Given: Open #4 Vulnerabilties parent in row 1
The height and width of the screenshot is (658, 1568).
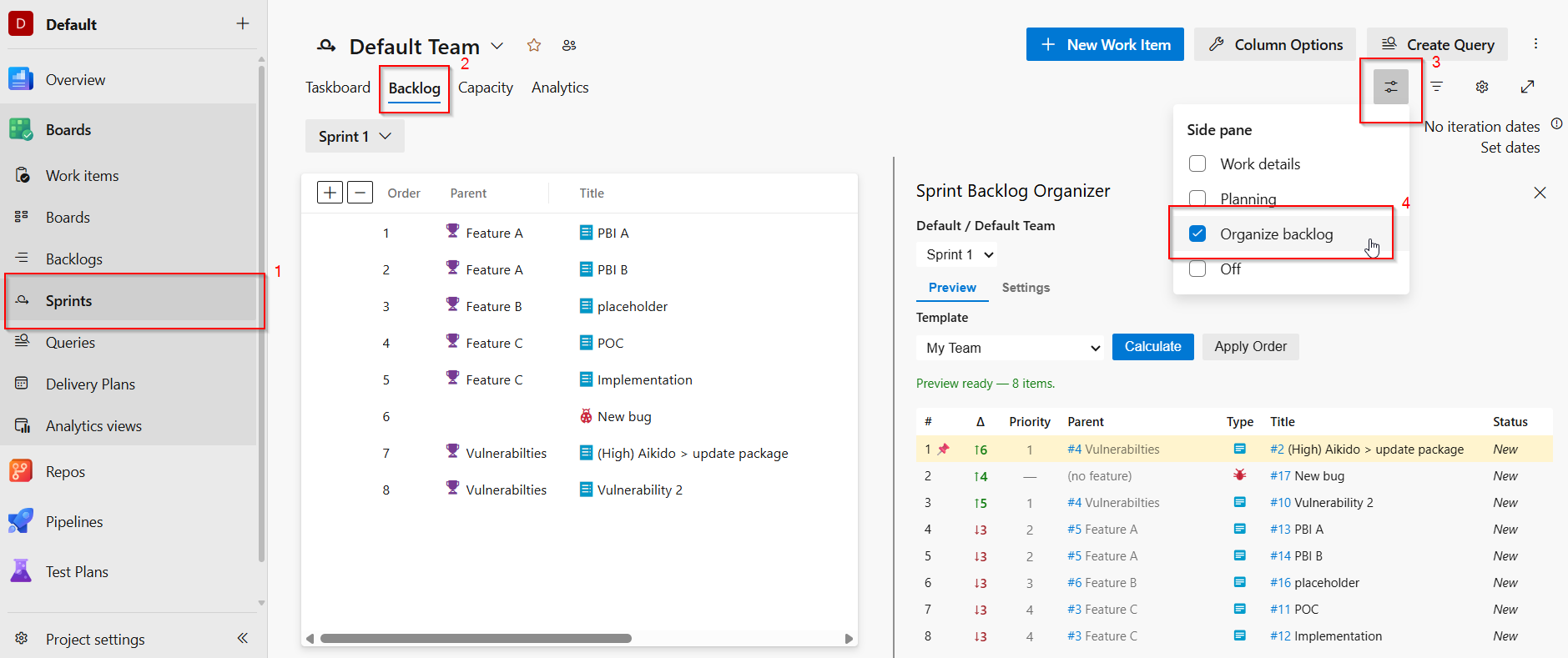Looking at the screenshot, I should (1113, 449).
